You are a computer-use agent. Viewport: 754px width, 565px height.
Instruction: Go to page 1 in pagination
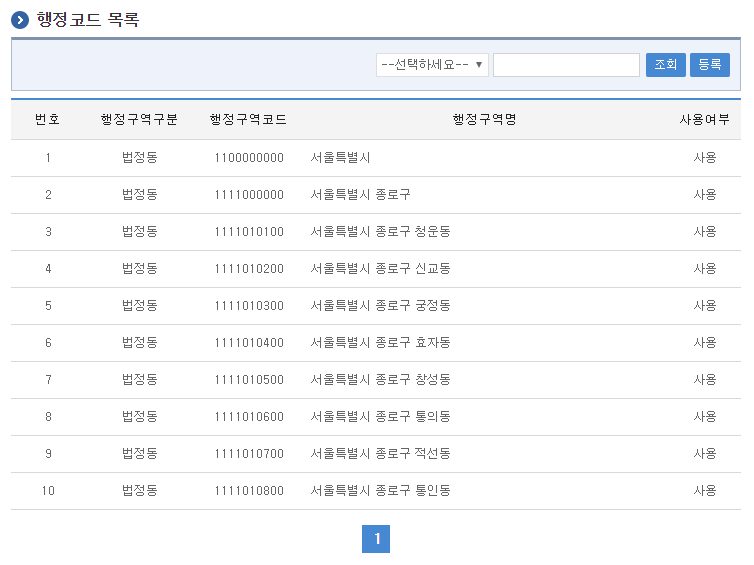pyautogui.click(x=376, y=539)
